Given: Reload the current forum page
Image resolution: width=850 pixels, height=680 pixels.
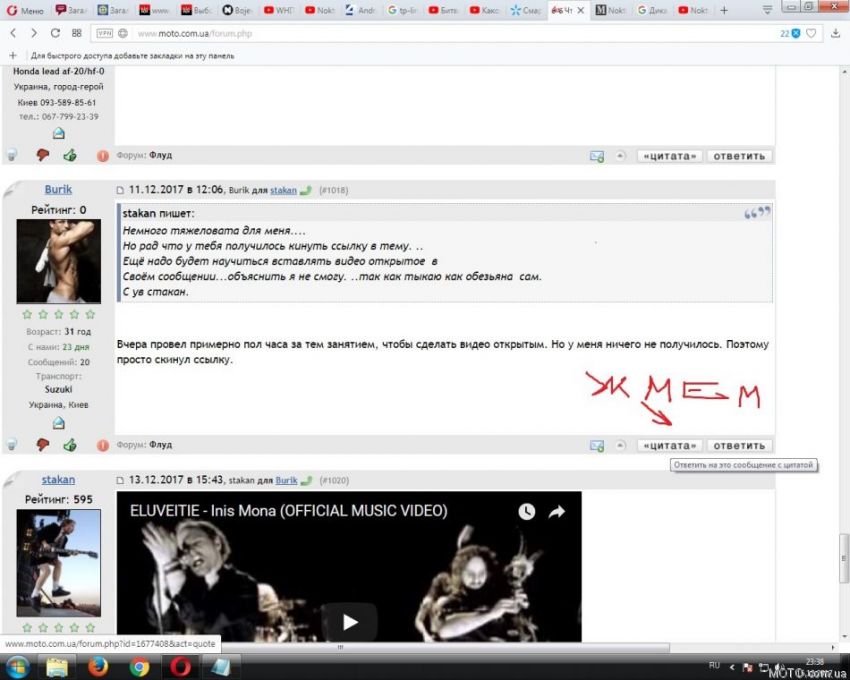Looking at the screenshot, I should [55, 33].
